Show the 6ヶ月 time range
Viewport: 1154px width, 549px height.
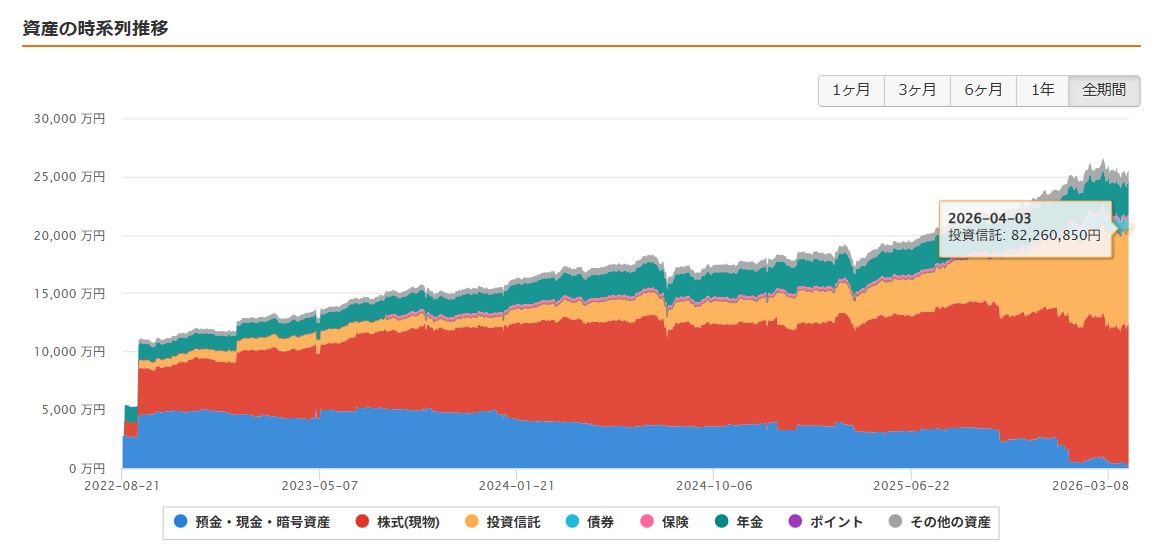983,90
